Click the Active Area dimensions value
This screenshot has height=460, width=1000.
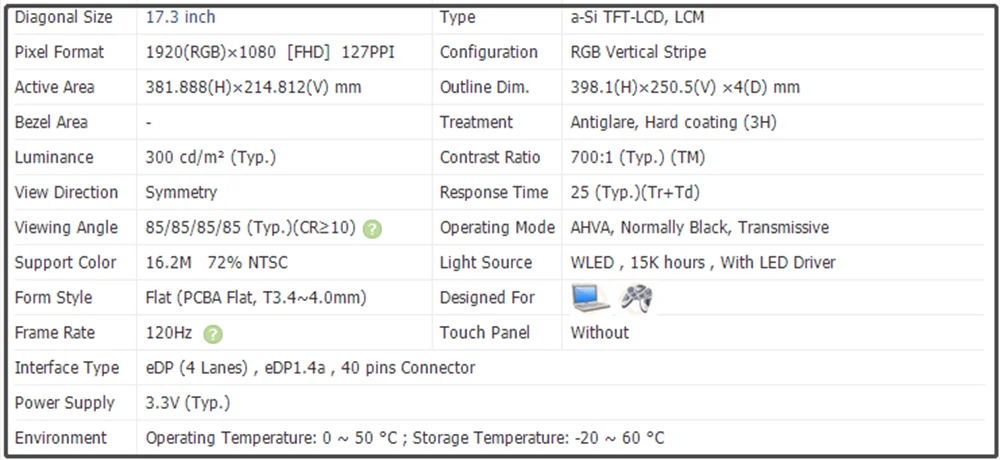[254, 87]
